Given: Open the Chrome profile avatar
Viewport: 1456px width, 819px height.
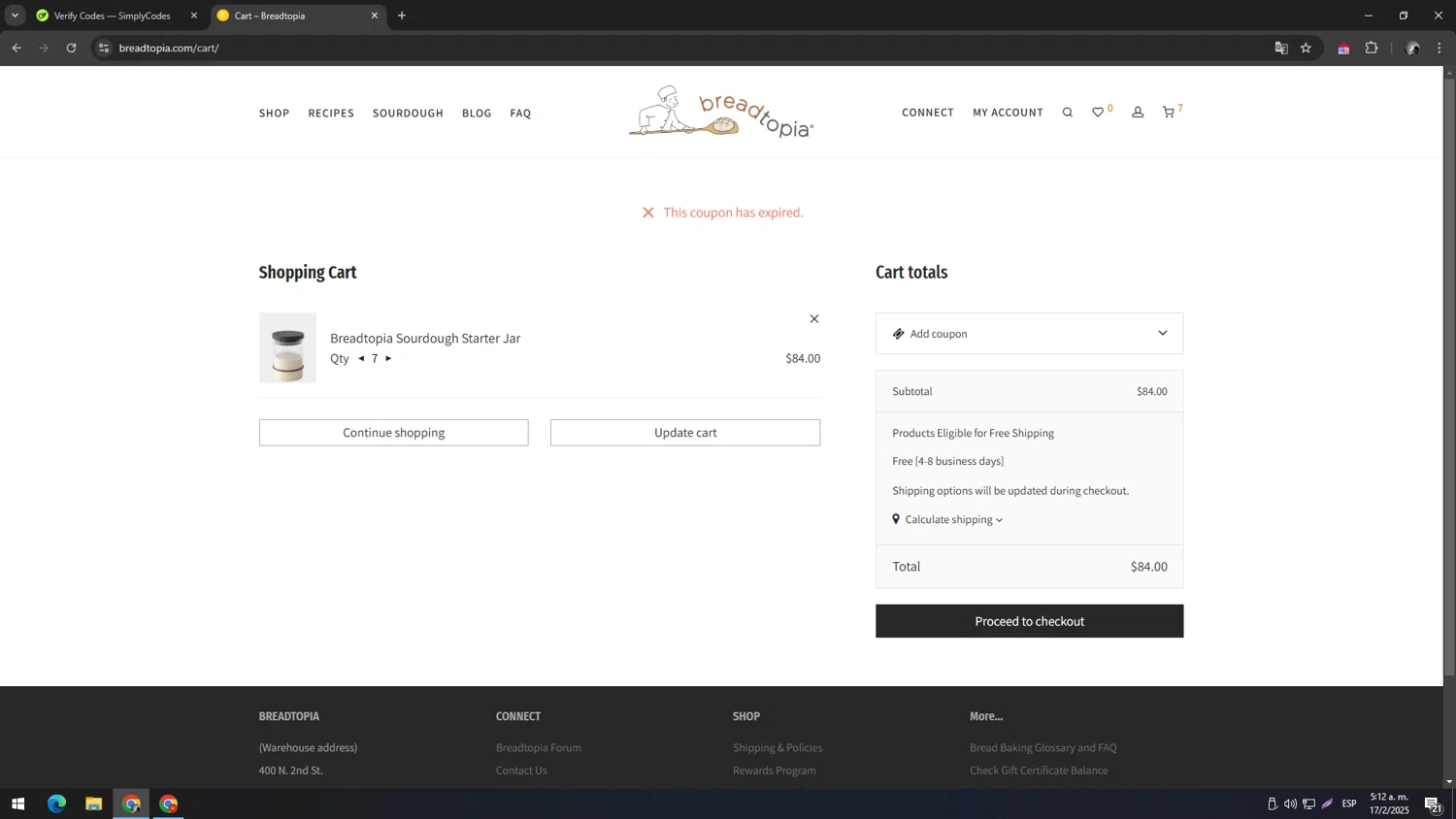Looking at the screenshot, I should (1412, 48).
